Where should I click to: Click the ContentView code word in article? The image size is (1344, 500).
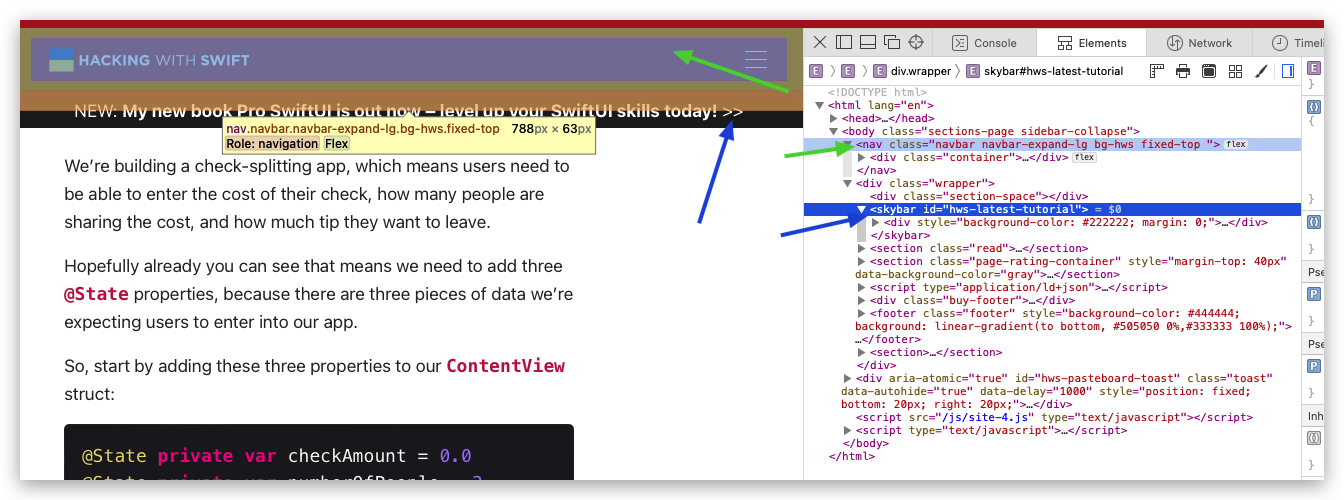(x=505, y=366)
